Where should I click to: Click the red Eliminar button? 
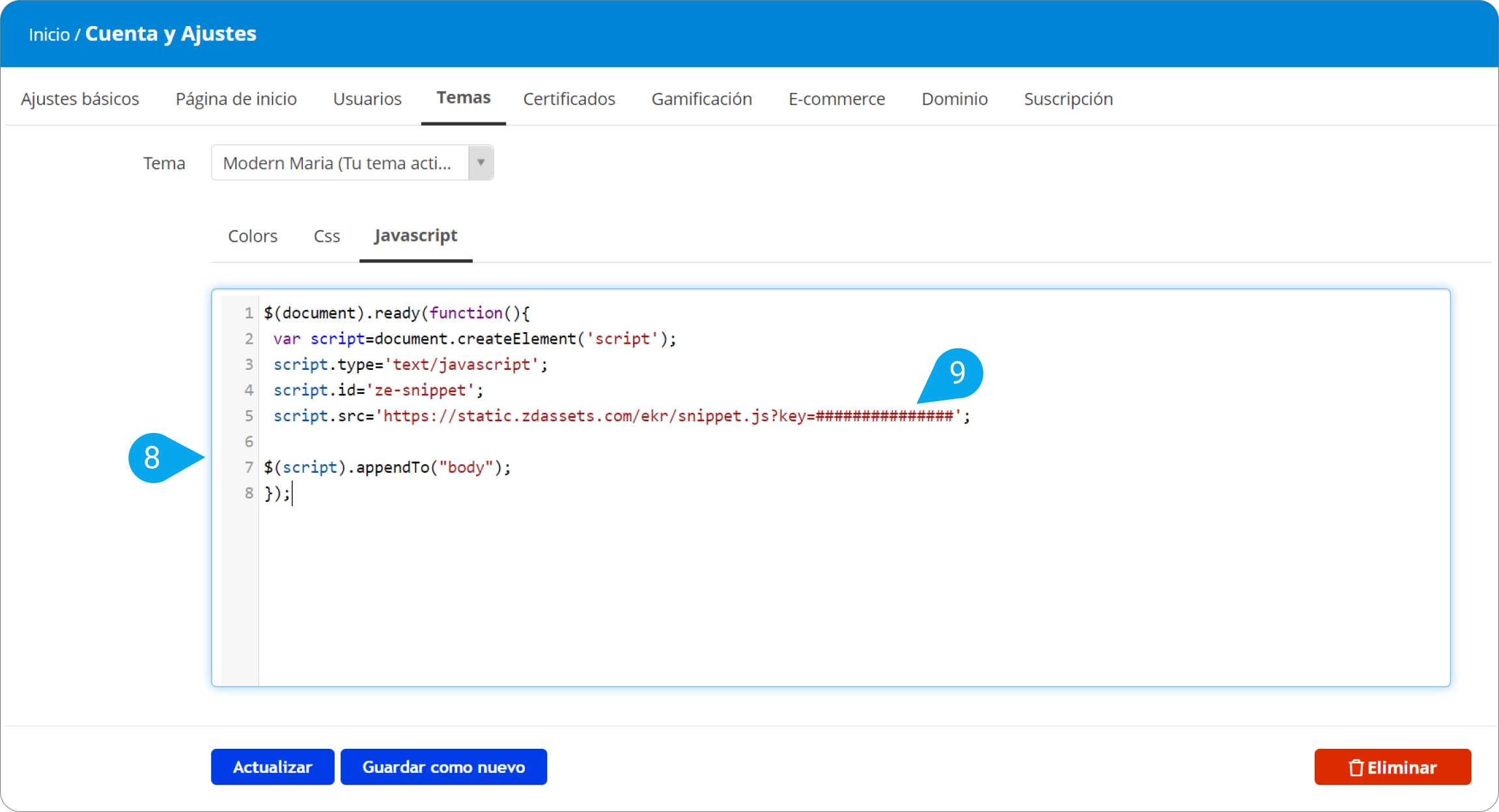1393,766
